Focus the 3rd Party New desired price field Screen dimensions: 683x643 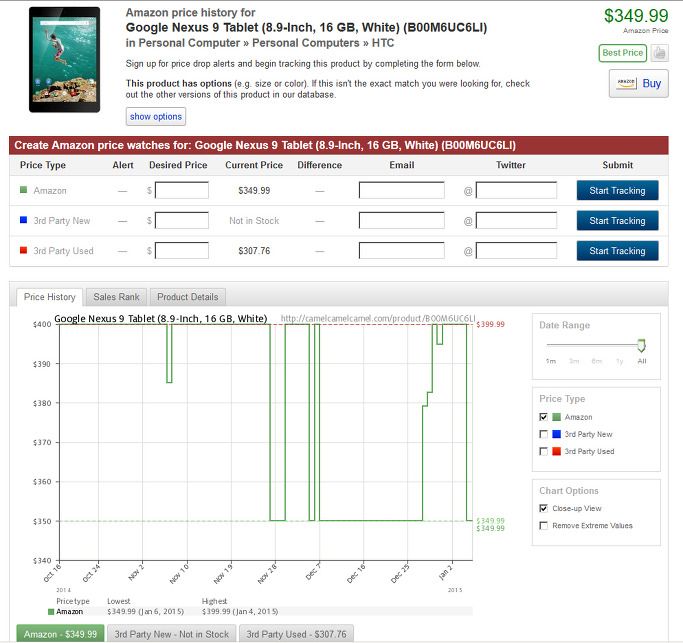(182, 220)
